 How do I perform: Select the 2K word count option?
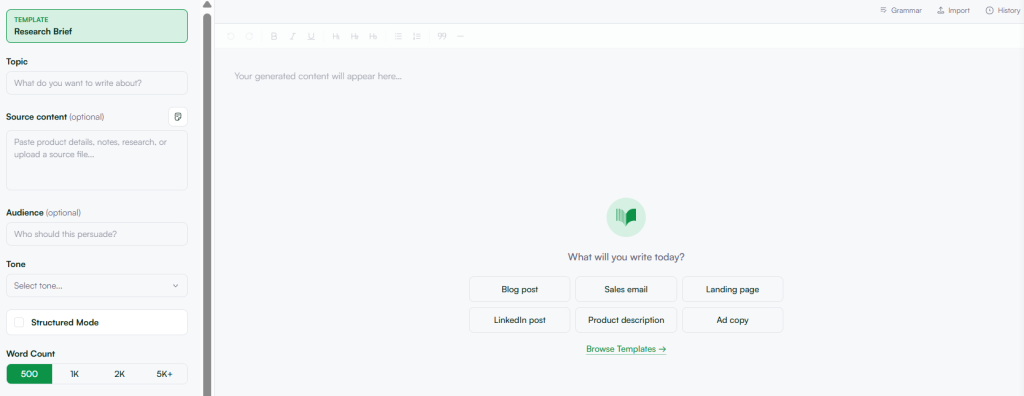pos(120,374)
